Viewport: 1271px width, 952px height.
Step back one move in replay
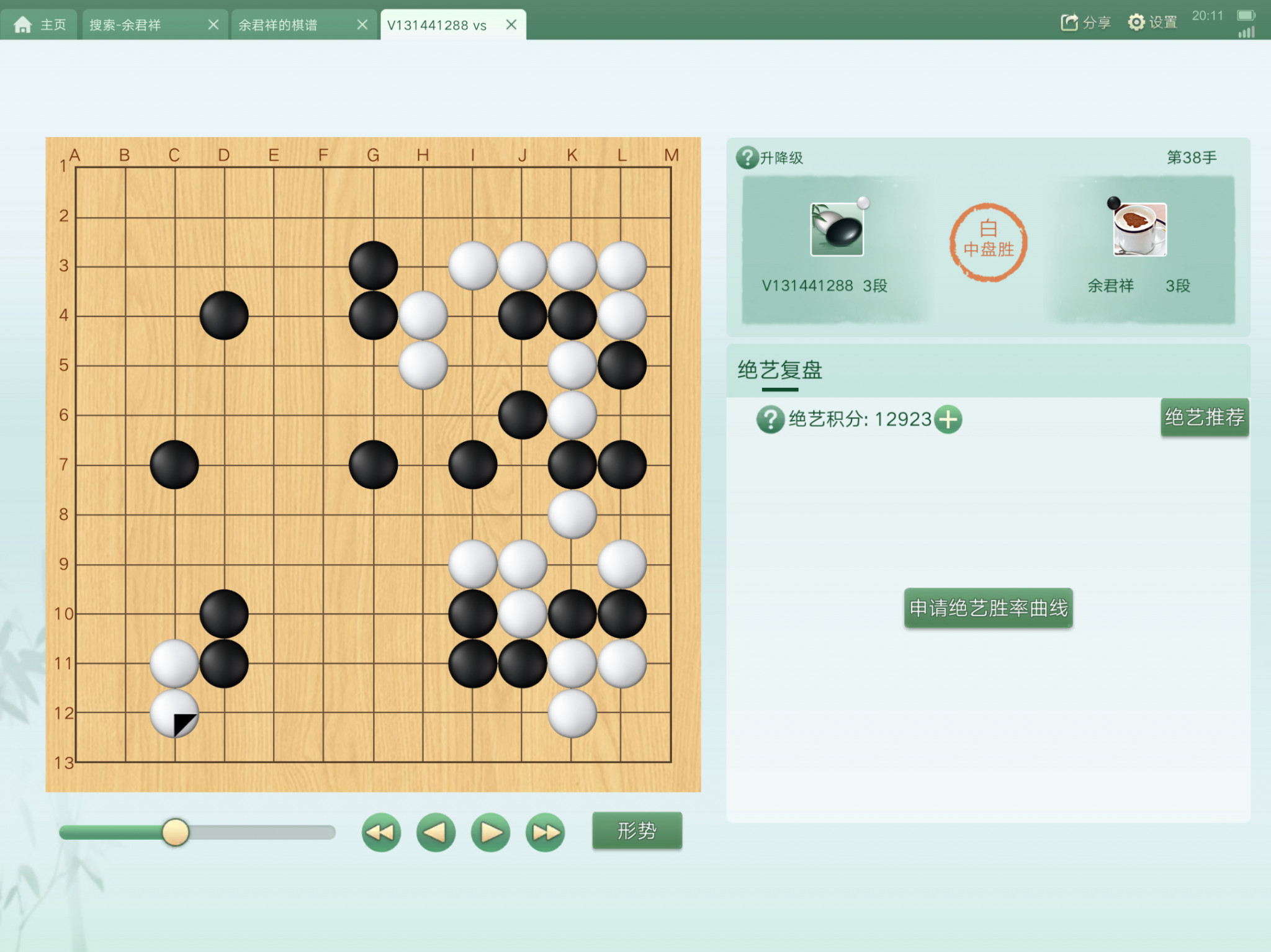(436, 832)
